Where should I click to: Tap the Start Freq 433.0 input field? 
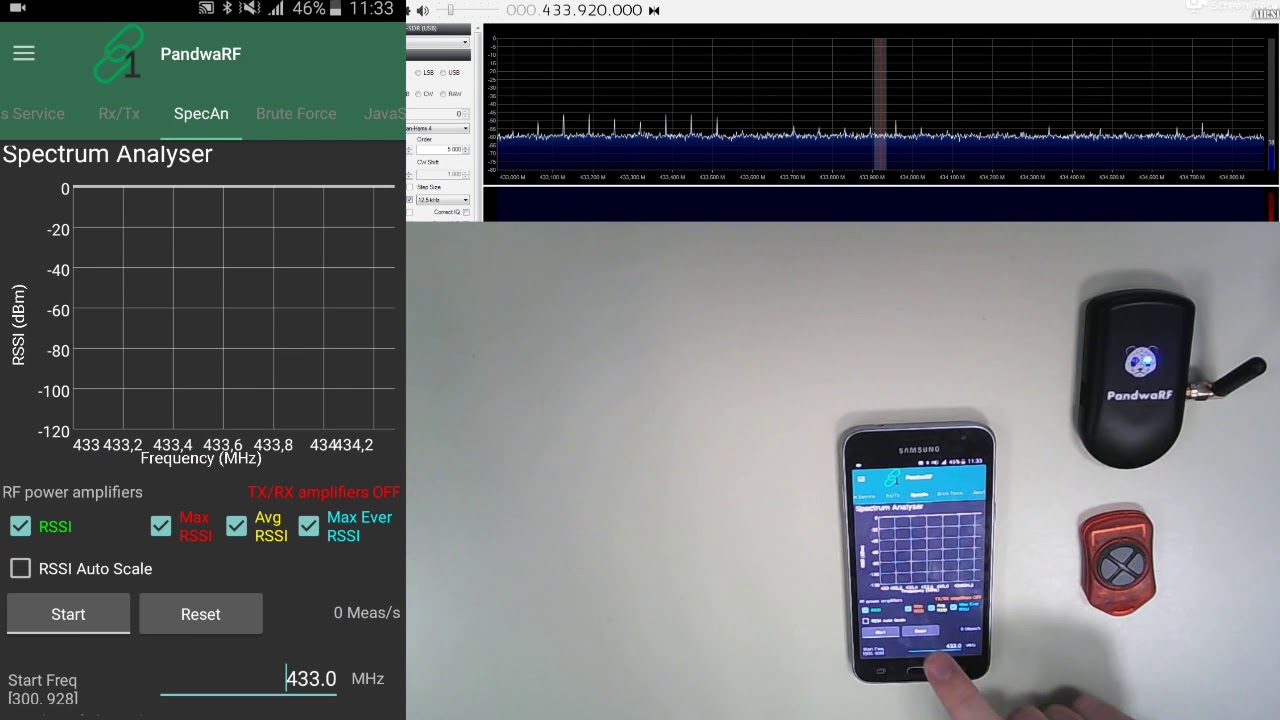[x=248, y=679]
